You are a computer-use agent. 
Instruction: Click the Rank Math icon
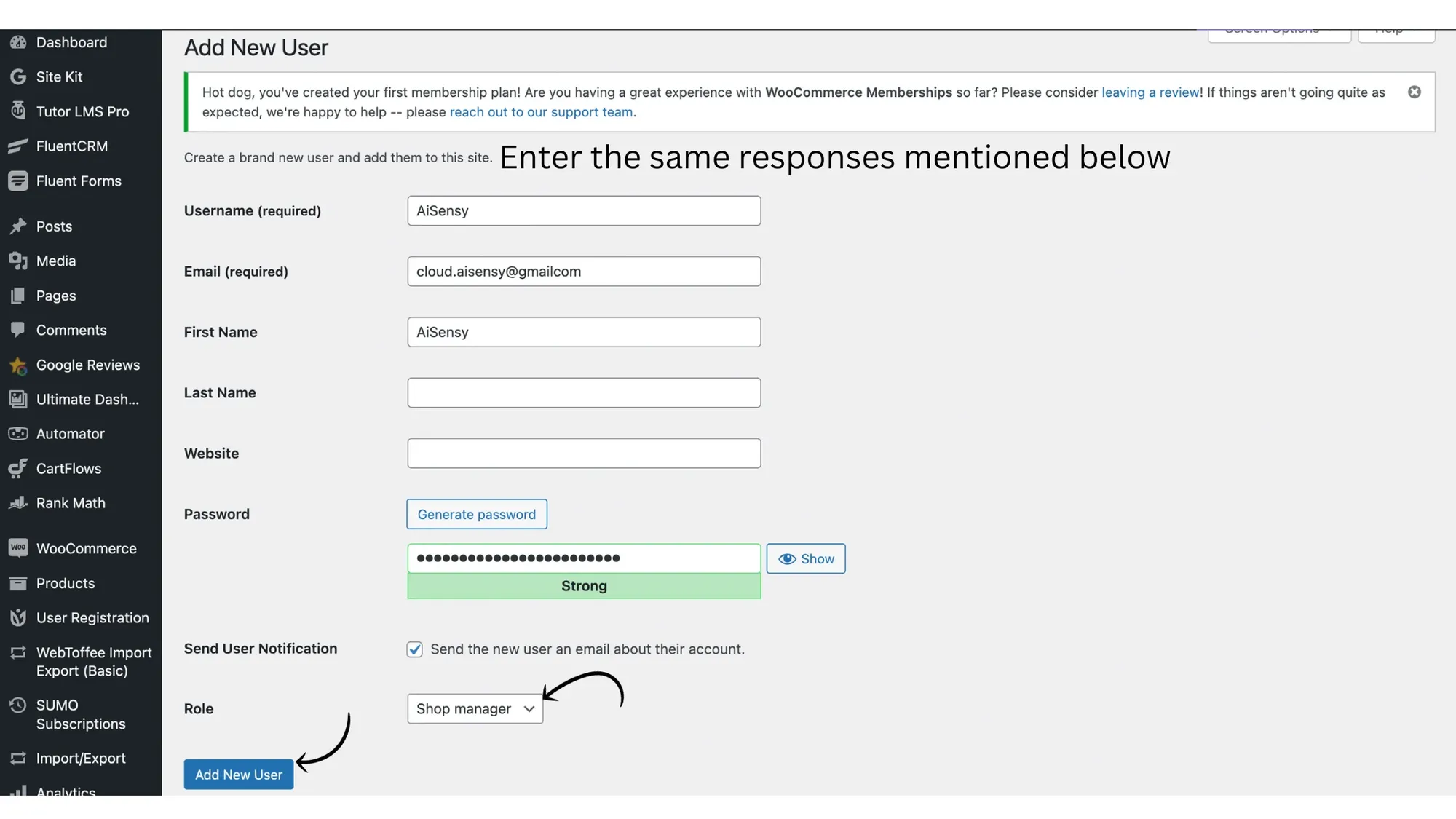(x=18, y=503)
